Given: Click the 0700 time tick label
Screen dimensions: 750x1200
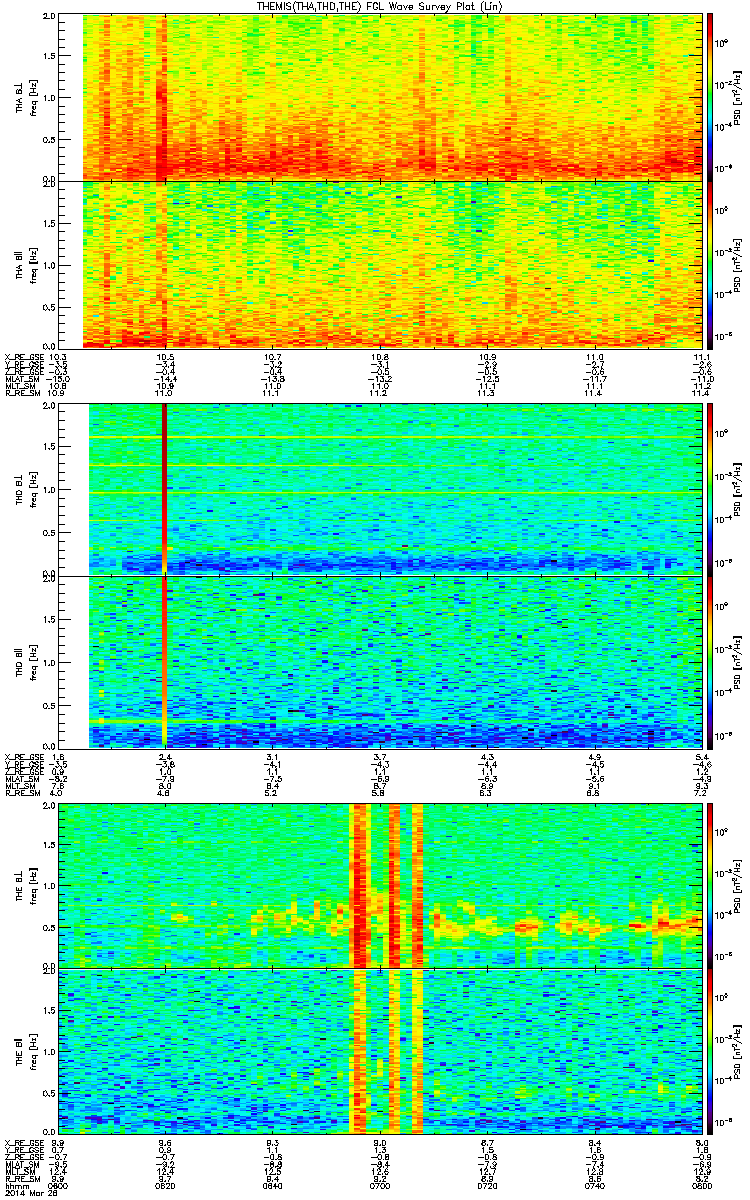Looking at the screenshot, I should coord(380,1184).
